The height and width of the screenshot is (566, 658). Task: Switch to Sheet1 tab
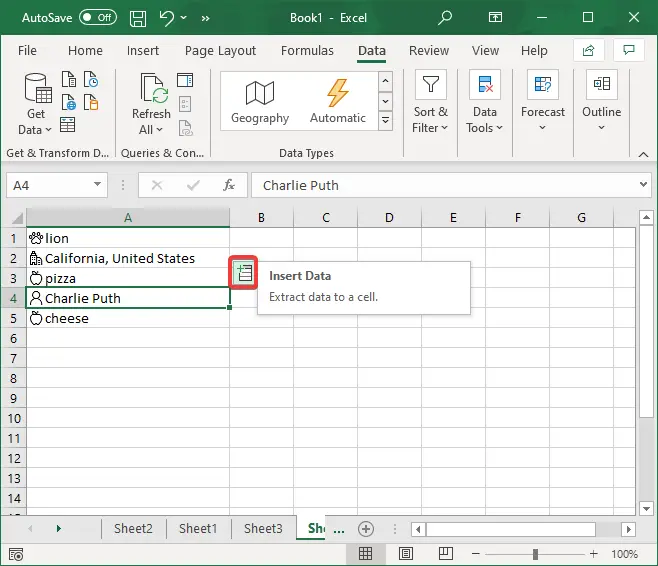point(198,529)
